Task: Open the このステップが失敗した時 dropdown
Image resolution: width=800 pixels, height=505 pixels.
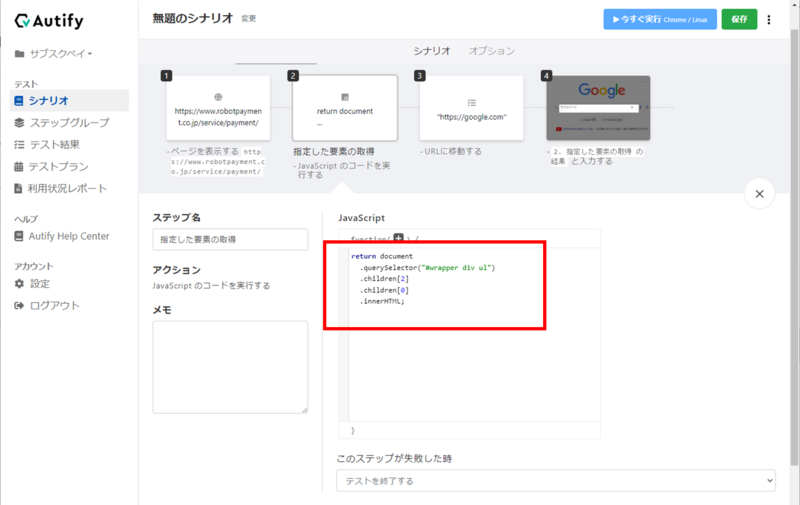Action: (556, 481)
